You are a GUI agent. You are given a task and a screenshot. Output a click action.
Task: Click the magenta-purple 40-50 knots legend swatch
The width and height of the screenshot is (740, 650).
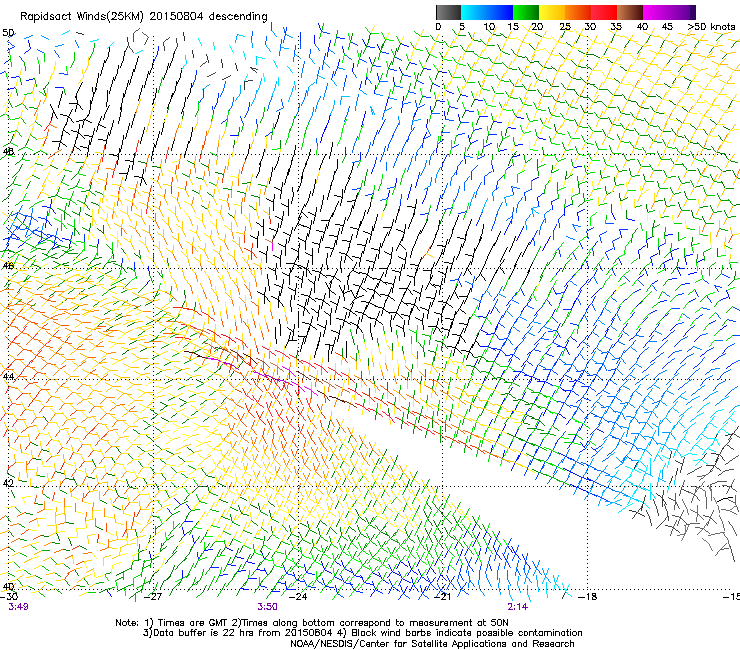click(669, 12)
